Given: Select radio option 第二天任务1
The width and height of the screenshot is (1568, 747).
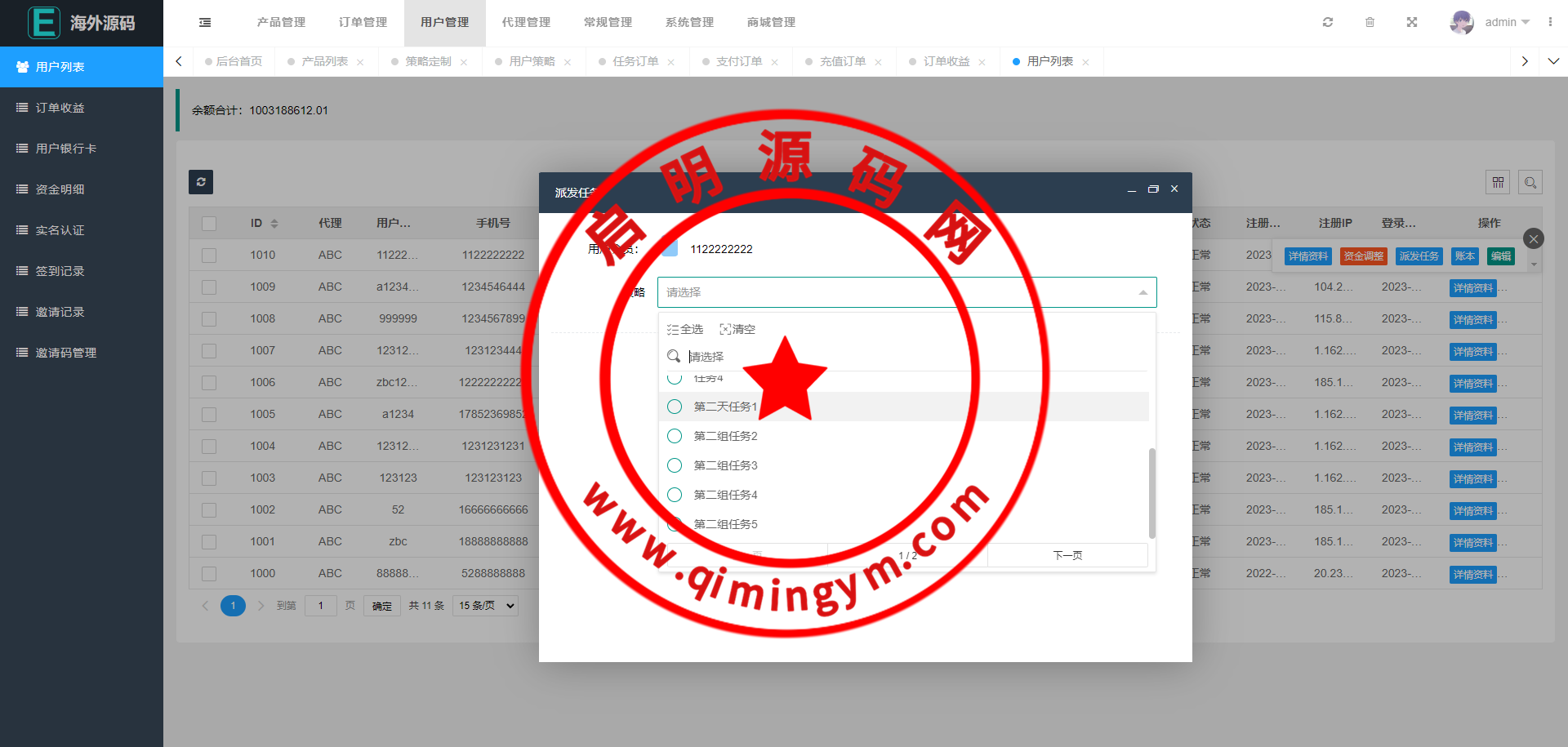Looking at the screenshot, I should pos(675,407).
